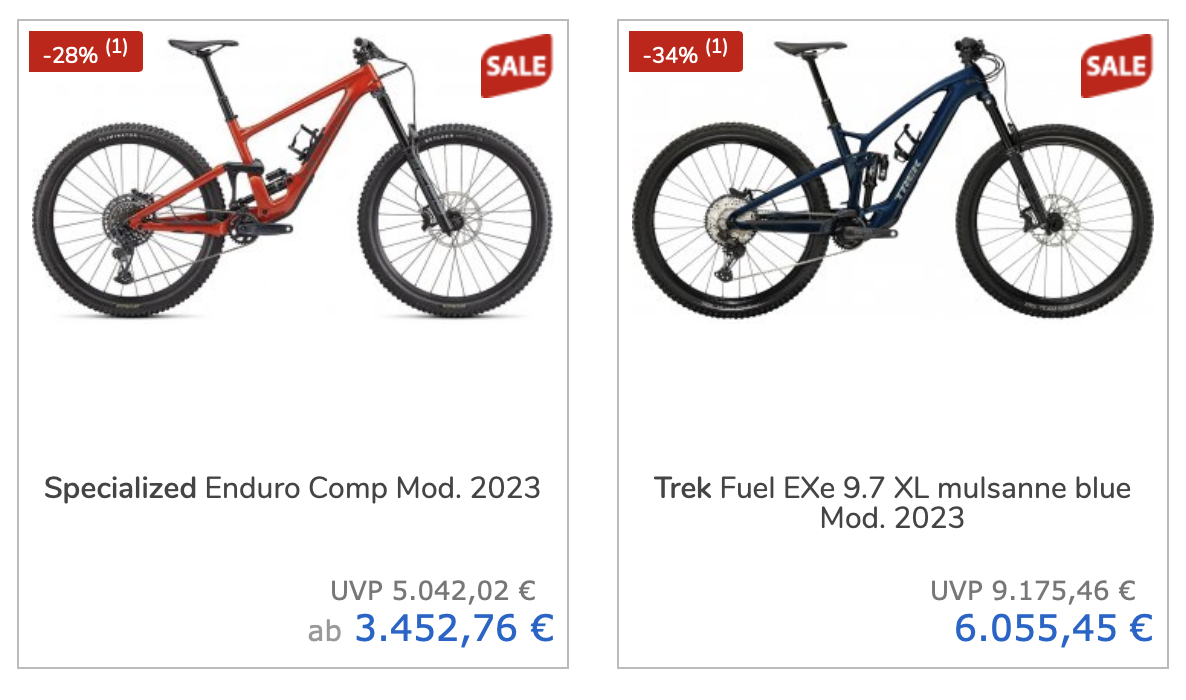This screenshot has height=700, width=1186.
Task: Click the SALE badge on the Trek Fuel EXe card
Action: (x=1116, y=66)
